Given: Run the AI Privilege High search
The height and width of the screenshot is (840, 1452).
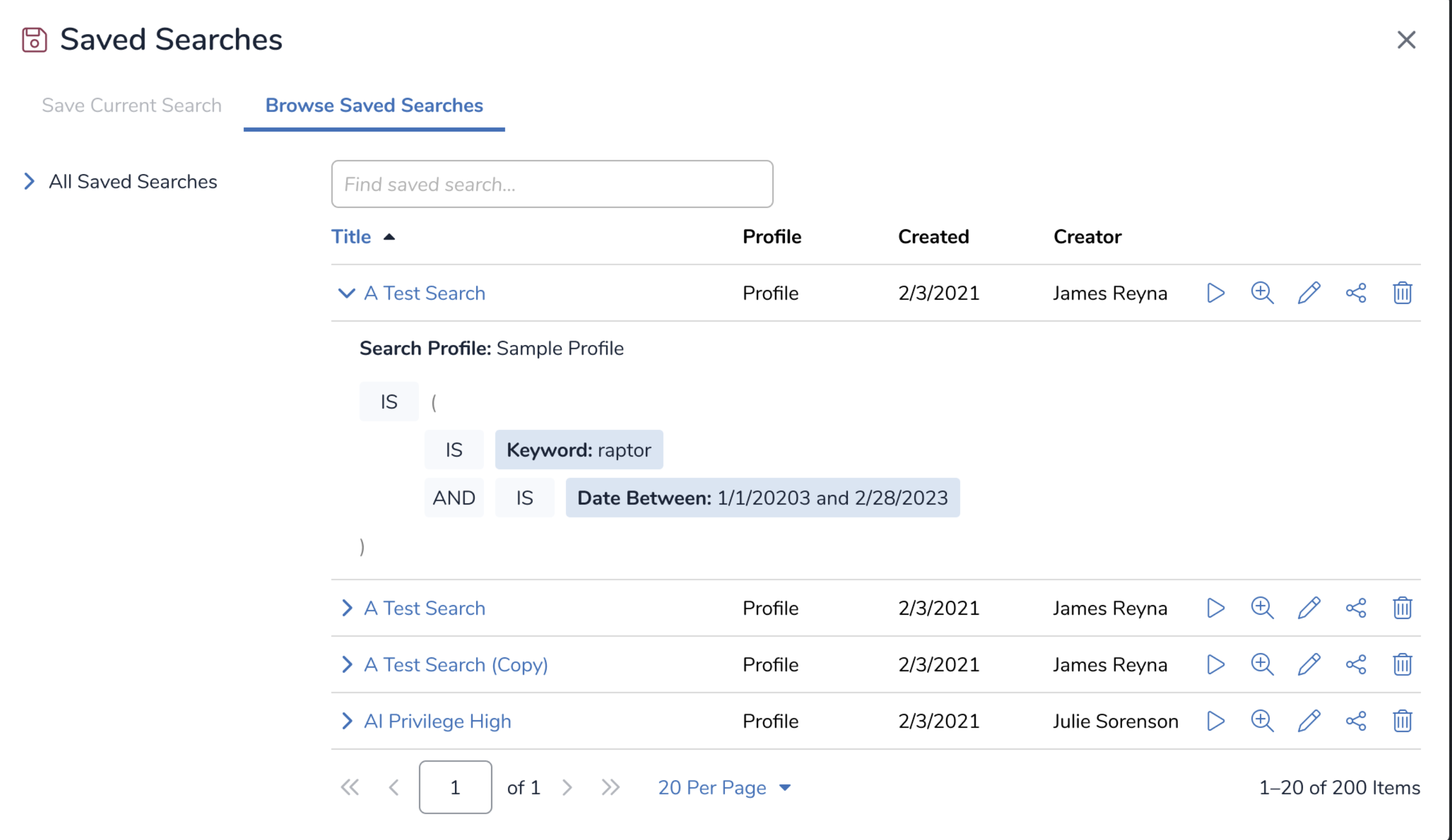Looking at the screenshot, I should tap(1215, 721).
